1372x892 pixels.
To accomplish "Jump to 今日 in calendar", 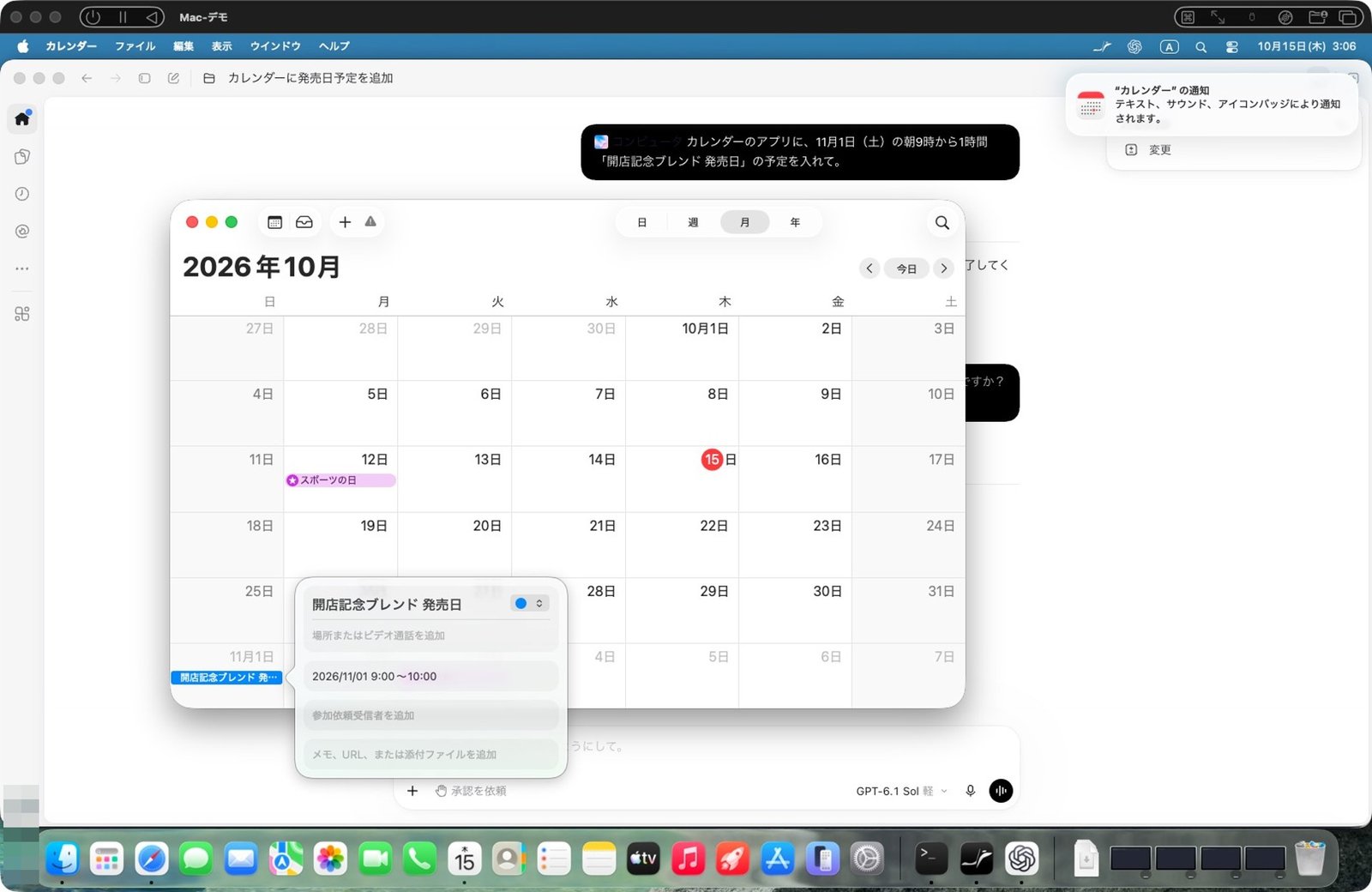I will (x=906, y=268).
